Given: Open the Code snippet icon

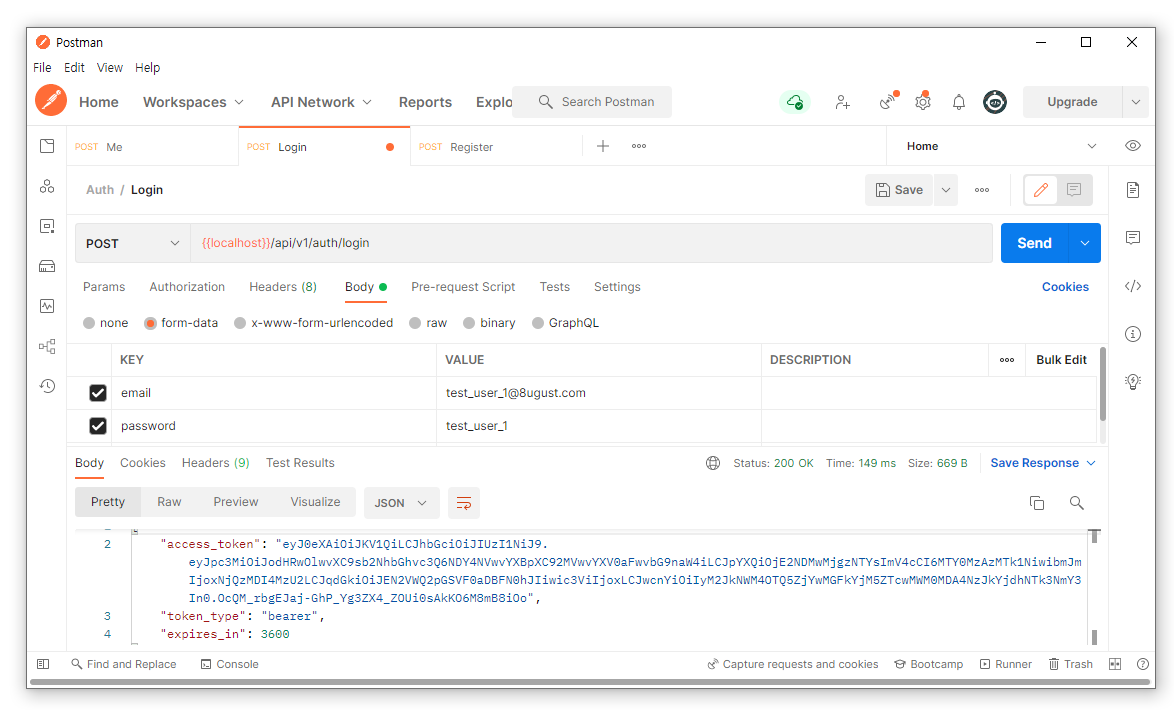Looking at the screenshot, I should pyautogui.click(x=1133, y=286).
